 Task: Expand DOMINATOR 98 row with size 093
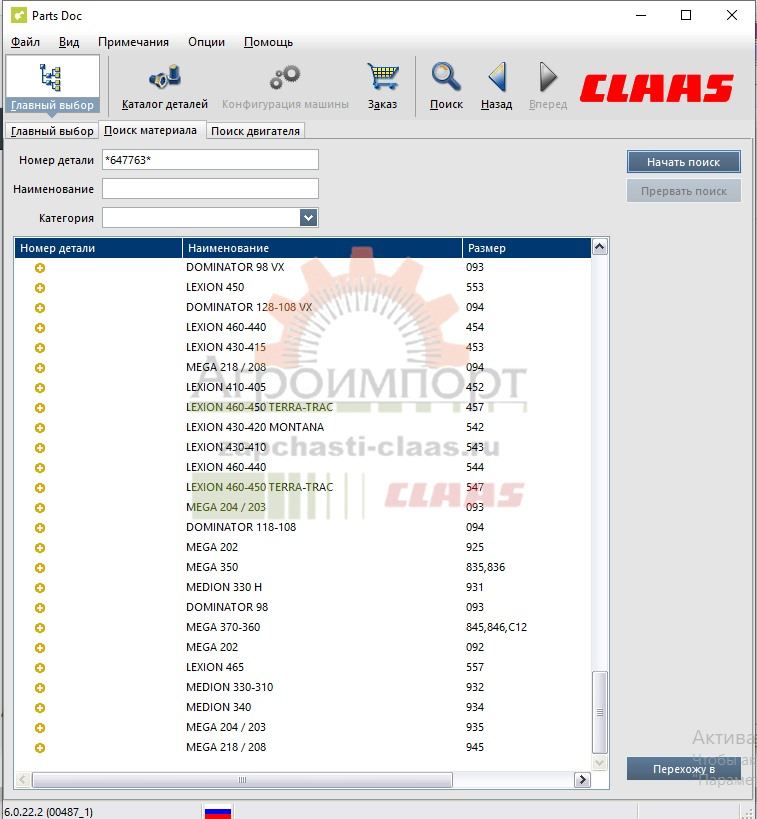coord(40,608)
